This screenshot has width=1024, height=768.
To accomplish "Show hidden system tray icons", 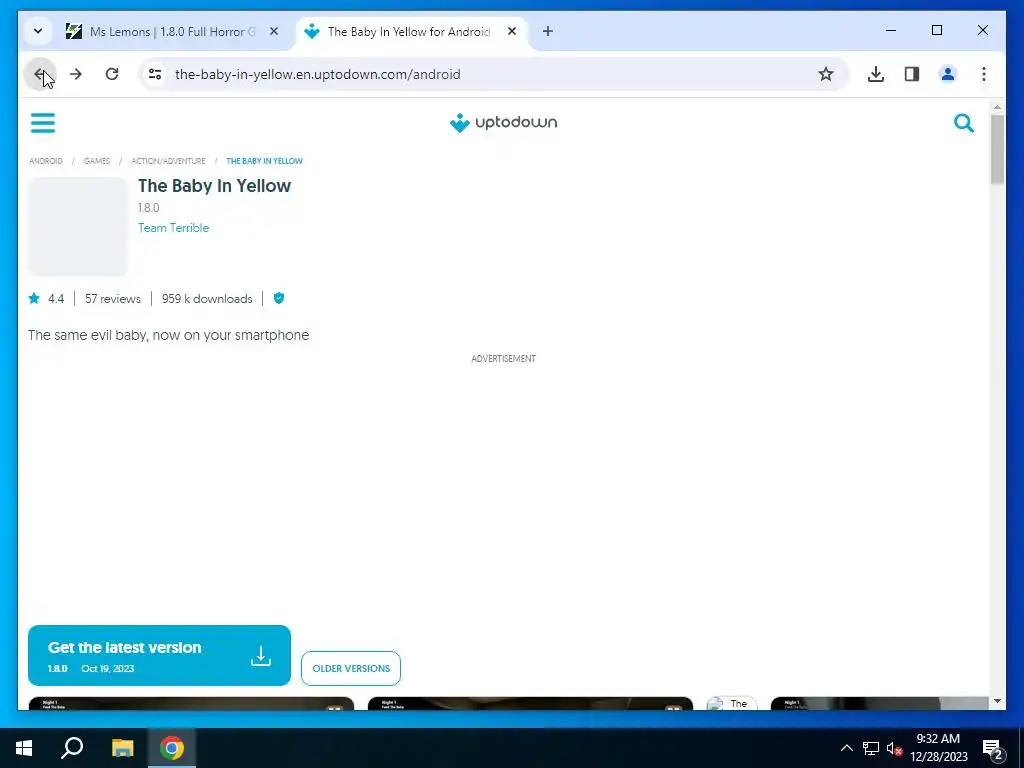I will click(x=846, y=748).
